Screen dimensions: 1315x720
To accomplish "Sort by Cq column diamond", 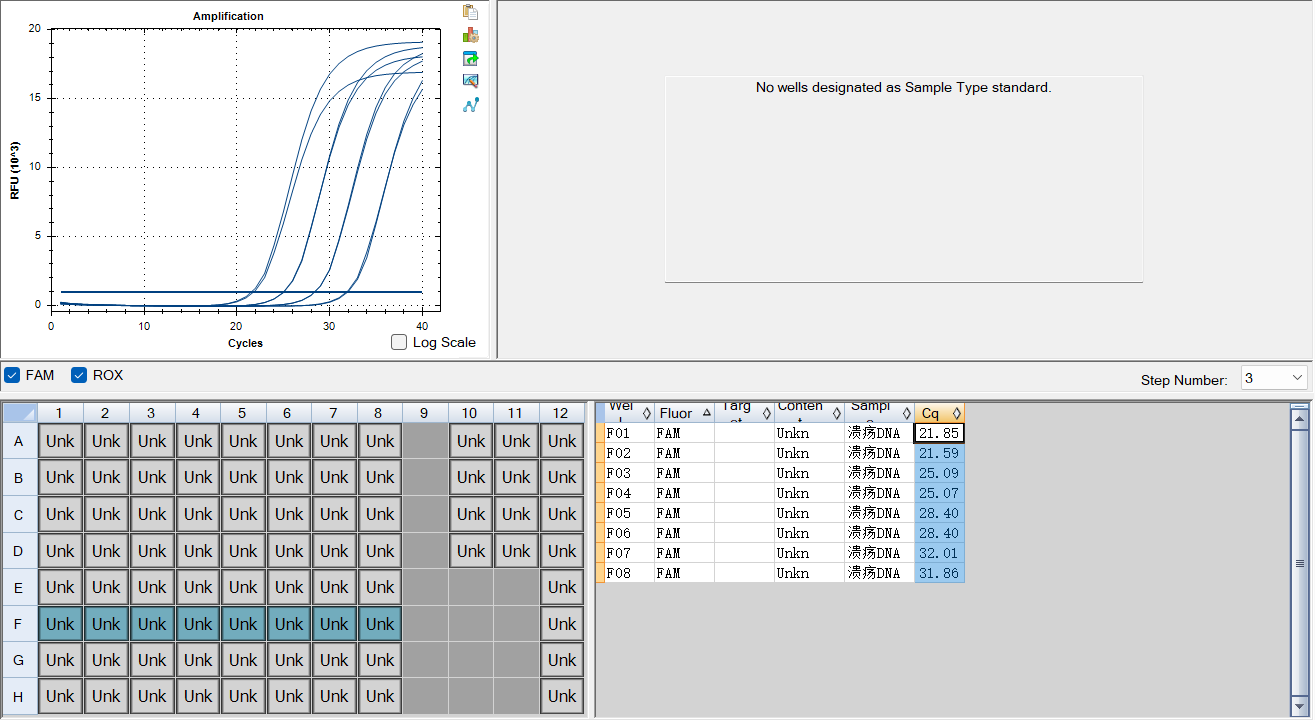I will [x=957, y=413].
